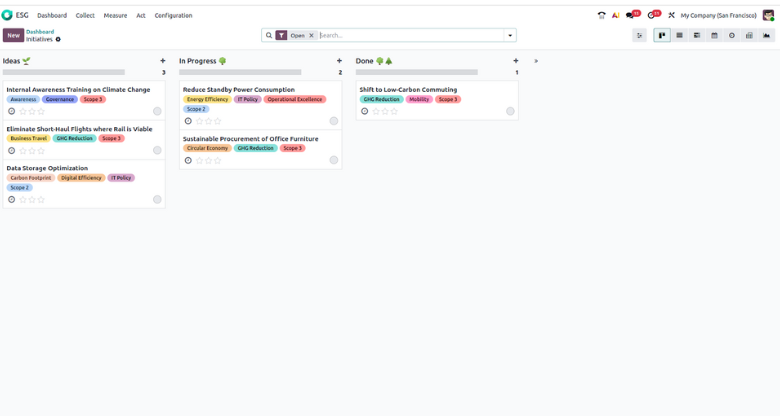Open the conversations messages icon
Viewport: 780px width, 420px height.
[x=630, y=15]
